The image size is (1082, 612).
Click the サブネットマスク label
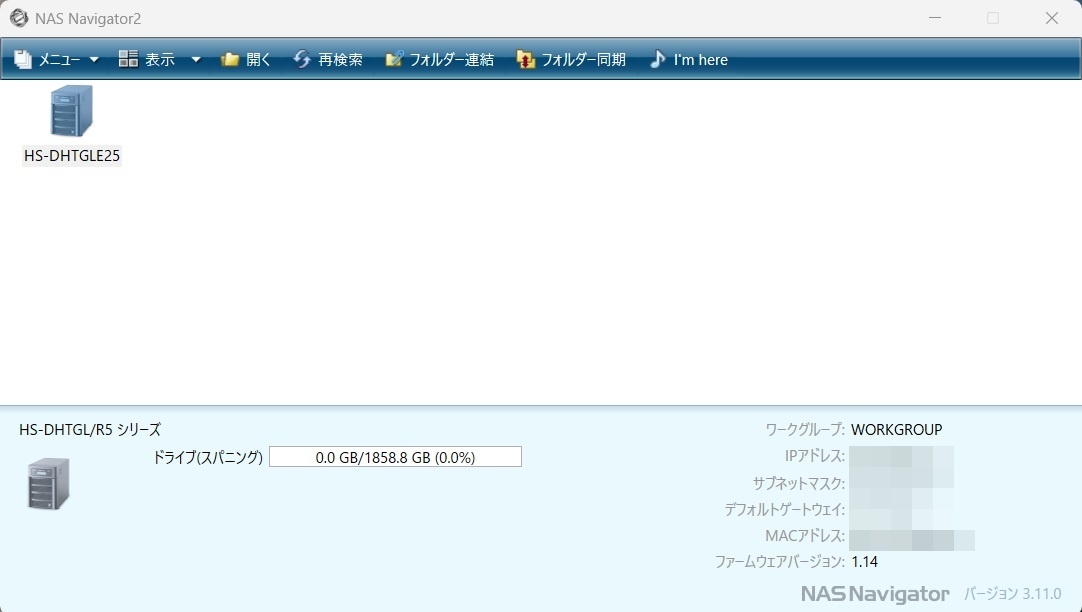[x=798, y=483]
